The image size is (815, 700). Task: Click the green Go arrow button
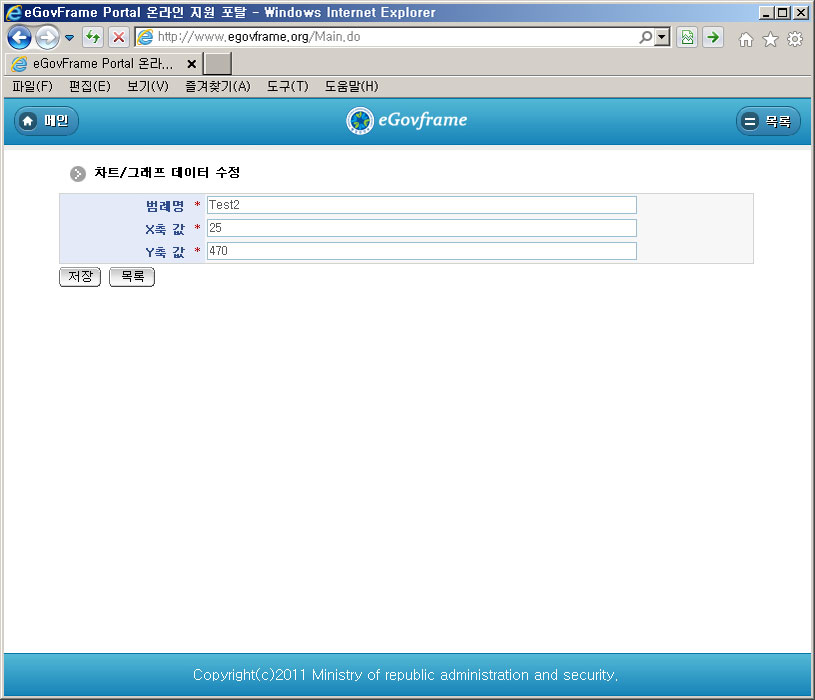[713, 38]
